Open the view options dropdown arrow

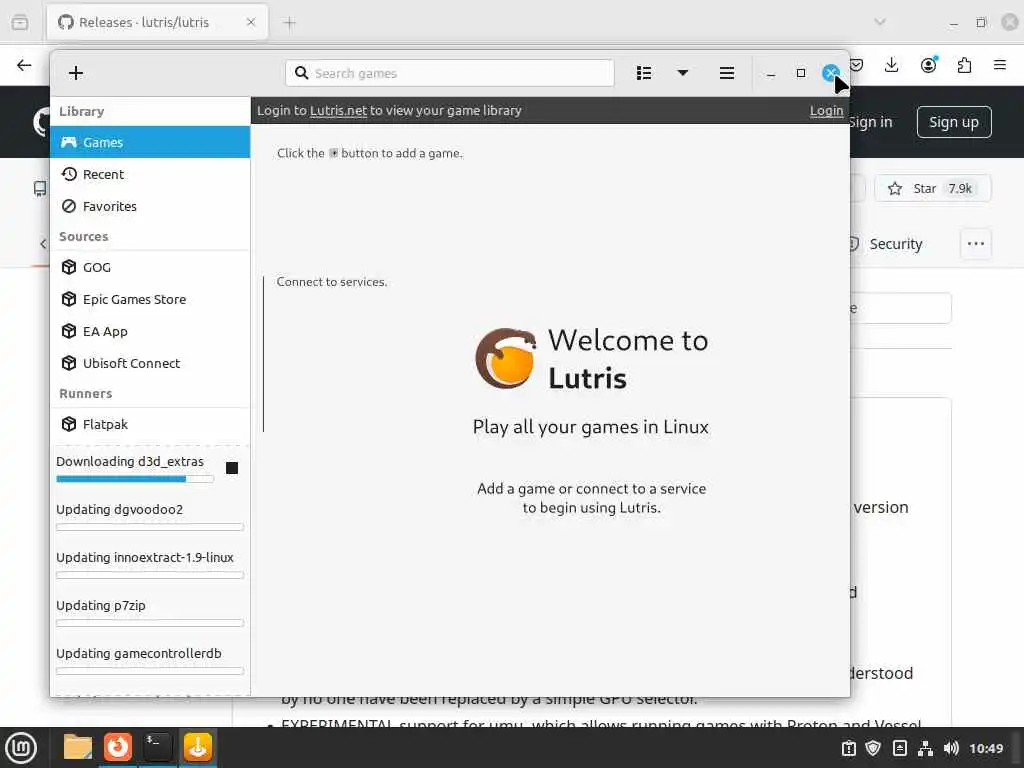(682, 72)
